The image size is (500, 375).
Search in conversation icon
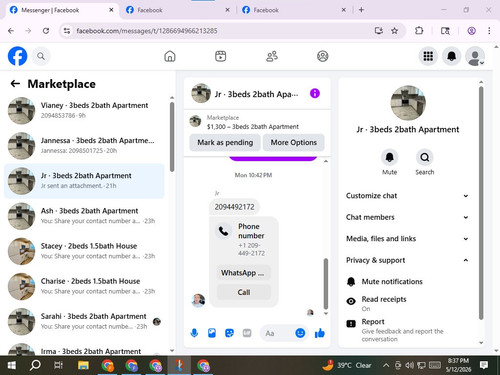tap(425, 157)
